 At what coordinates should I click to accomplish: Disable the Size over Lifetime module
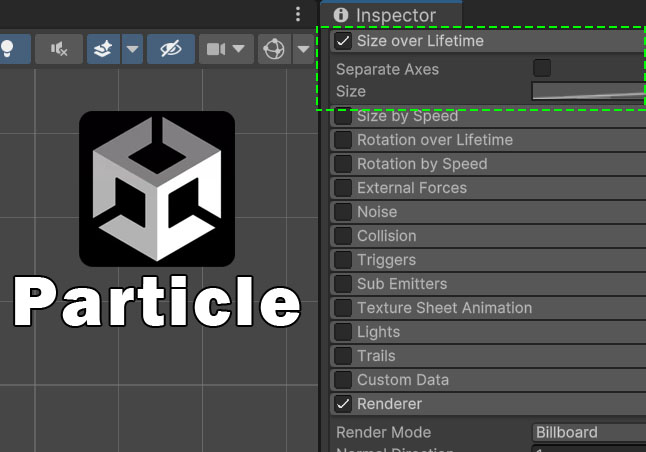point(343,41)
